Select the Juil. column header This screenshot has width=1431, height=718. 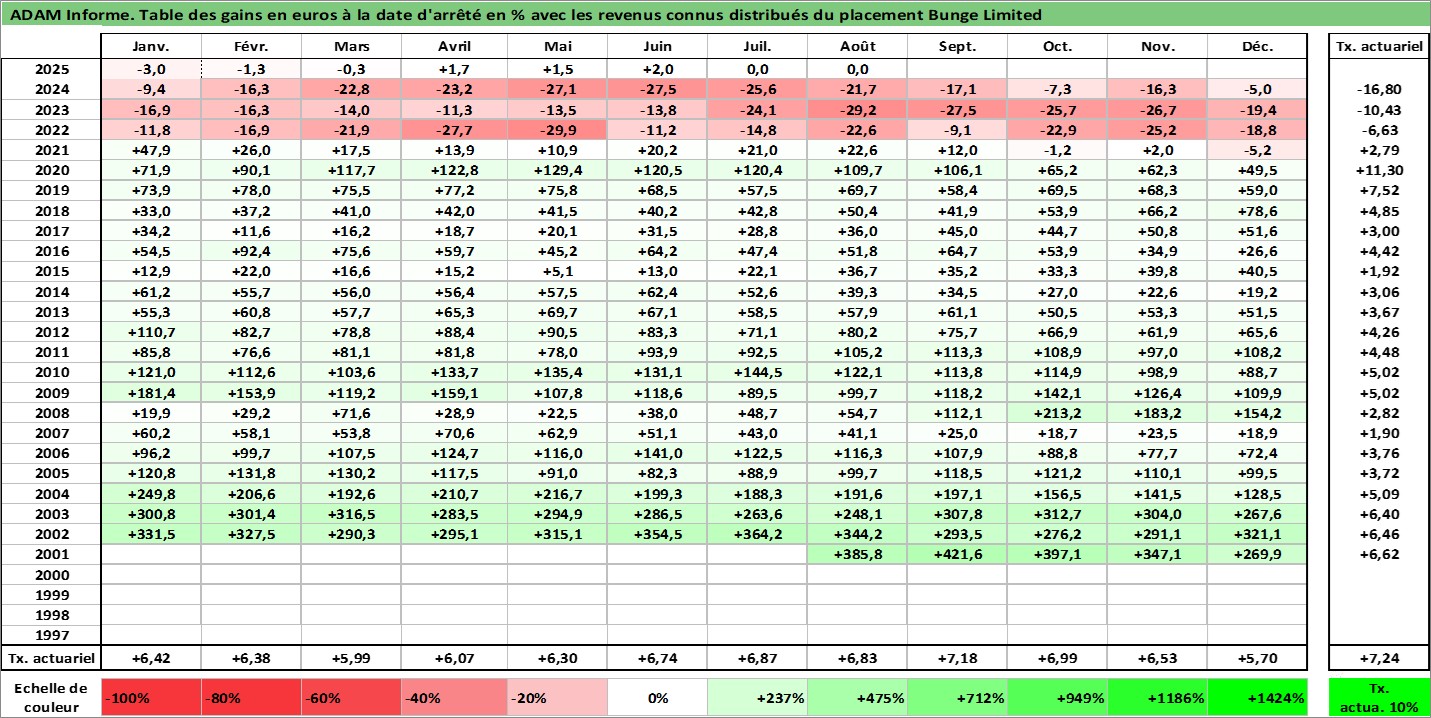coord(757,47)
